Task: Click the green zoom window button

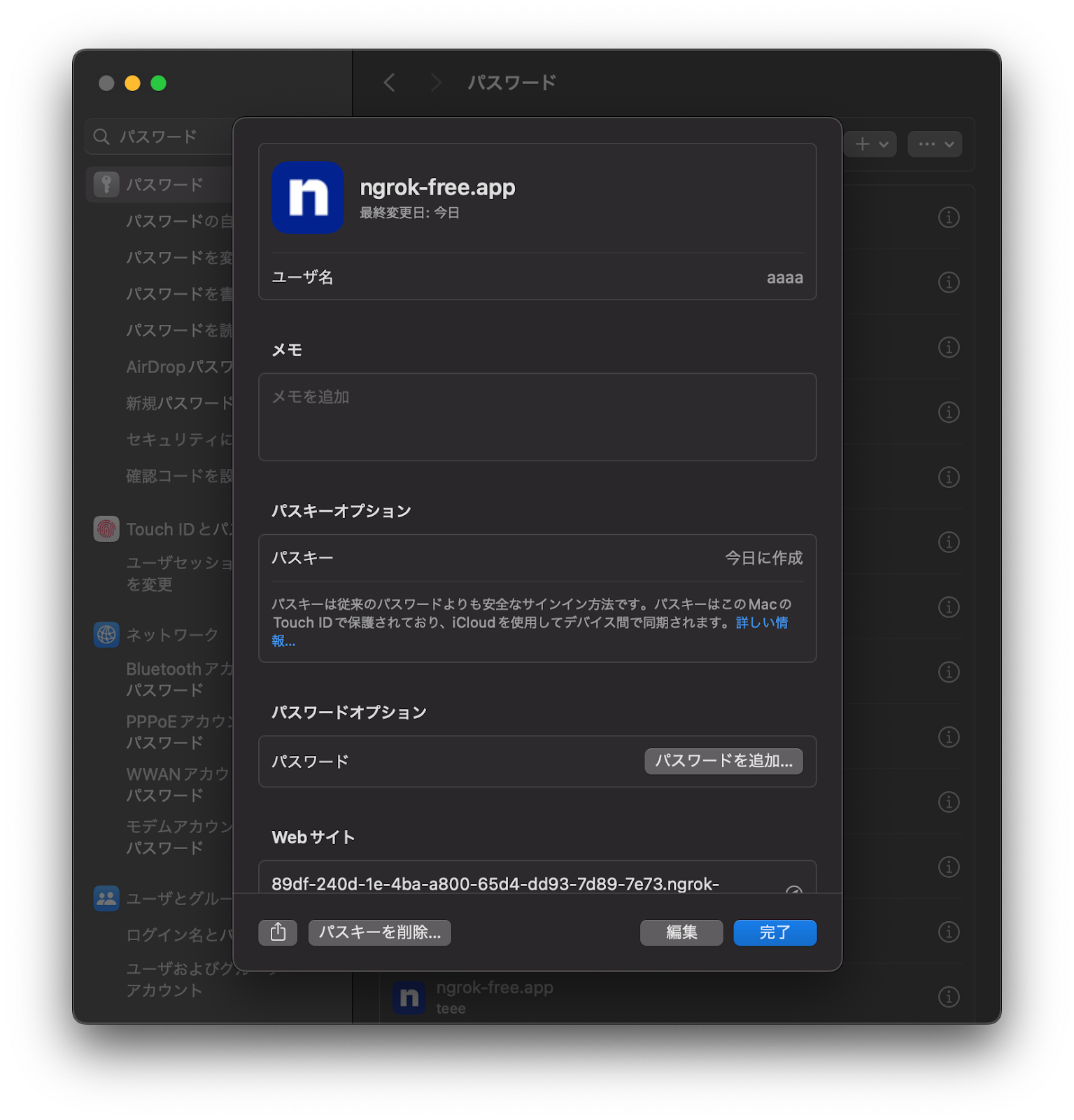Action: tap(159, 83)
